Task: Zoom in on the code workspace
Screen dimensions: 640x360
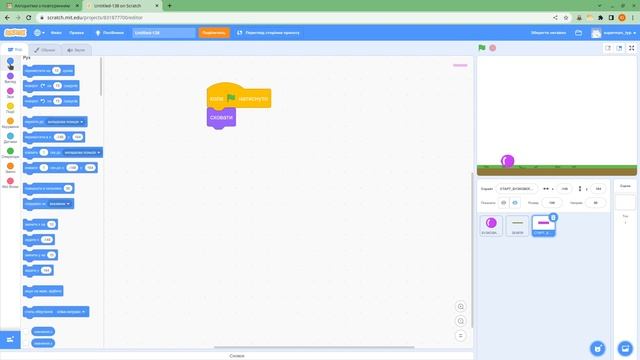Action: coord(460,307)
